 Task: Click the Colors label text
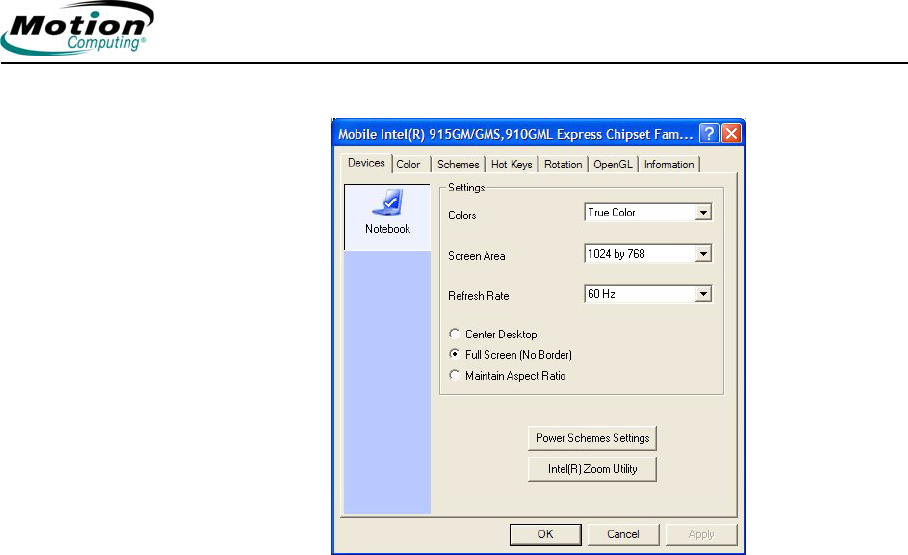(x=462, y=215)
